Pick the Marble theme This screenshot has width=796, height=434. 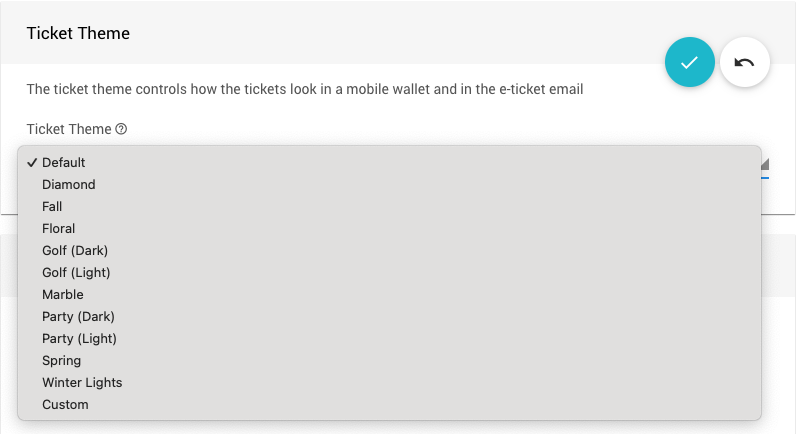click(63, 294)
